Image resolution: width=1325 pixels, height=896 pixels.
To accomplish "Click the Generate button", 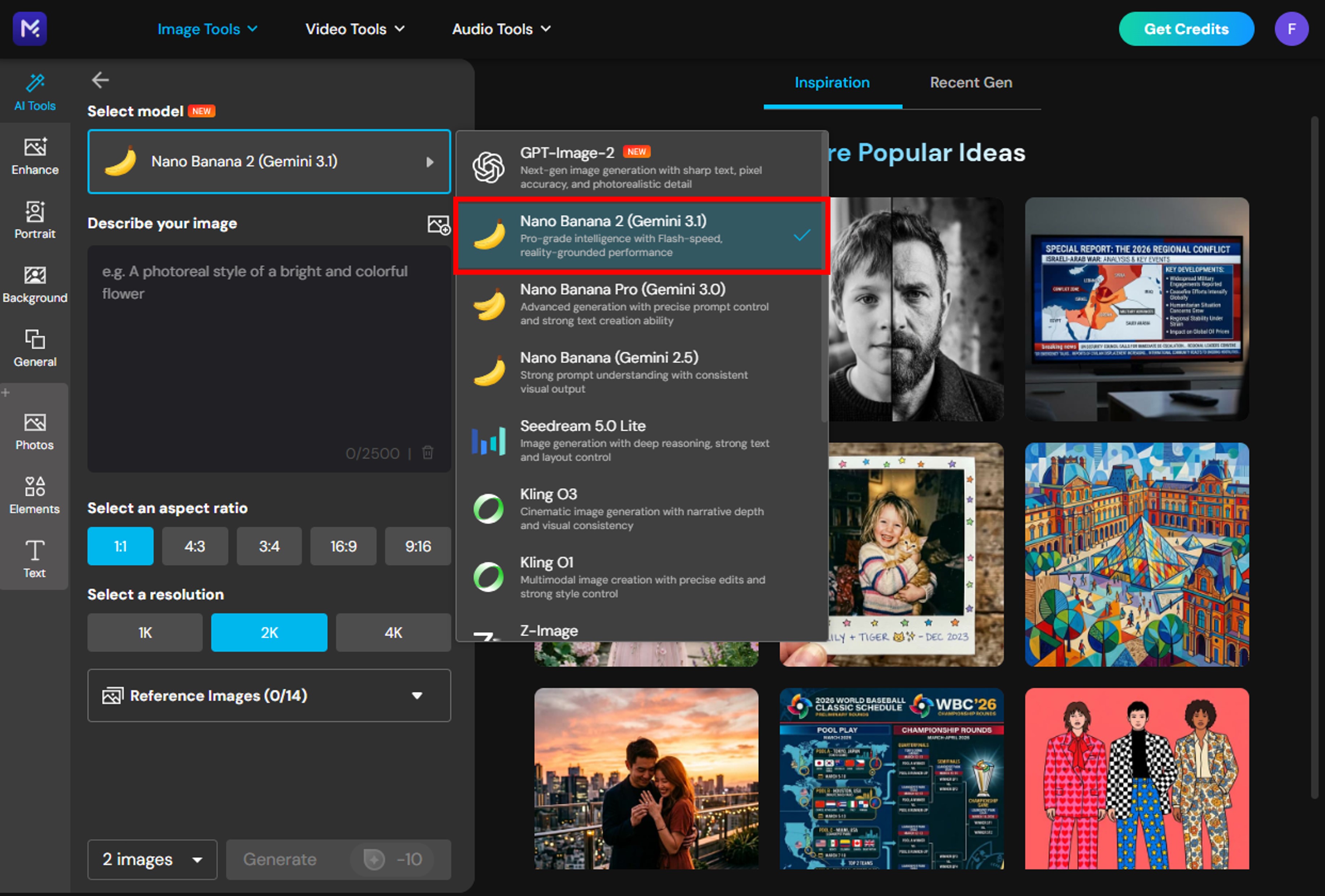I will (x=338, y=859).
